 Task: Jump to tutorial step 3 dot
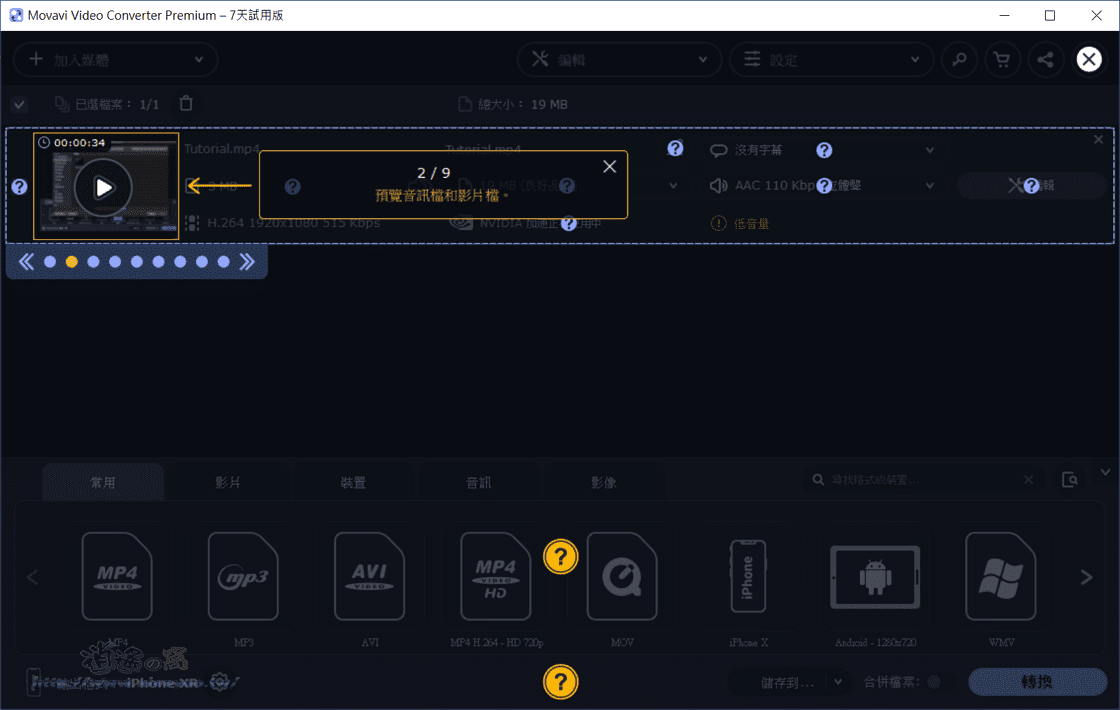tap(94, 262)
